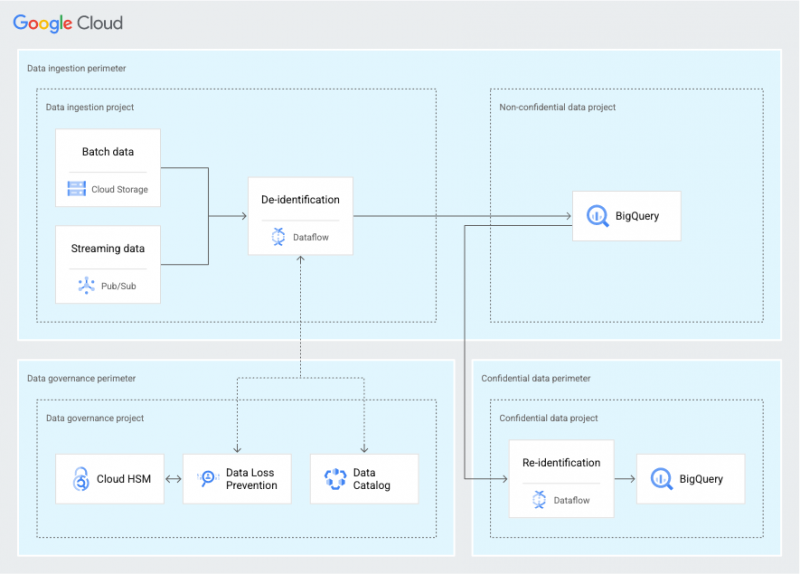
Task: Click the Data Catalog label
Action: pos(371,479)
